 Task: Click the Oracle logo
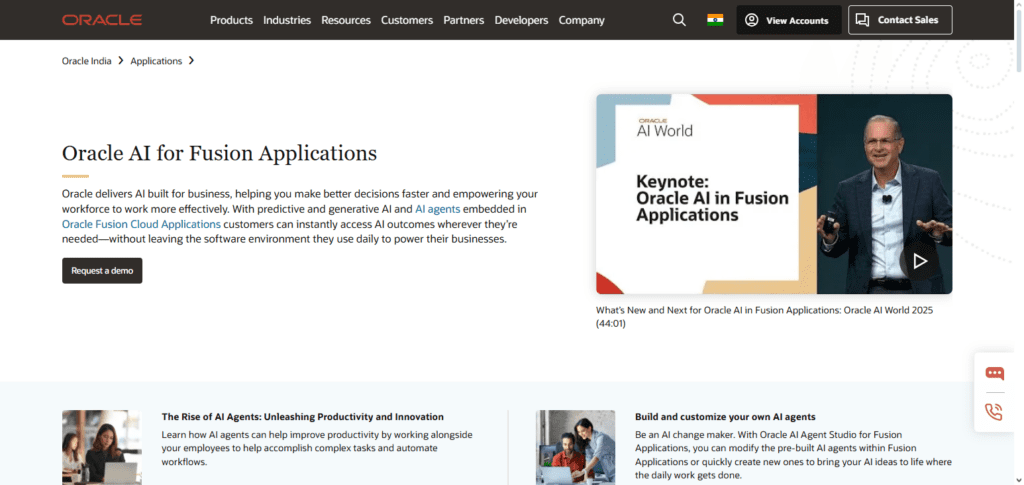coord(102,20)
